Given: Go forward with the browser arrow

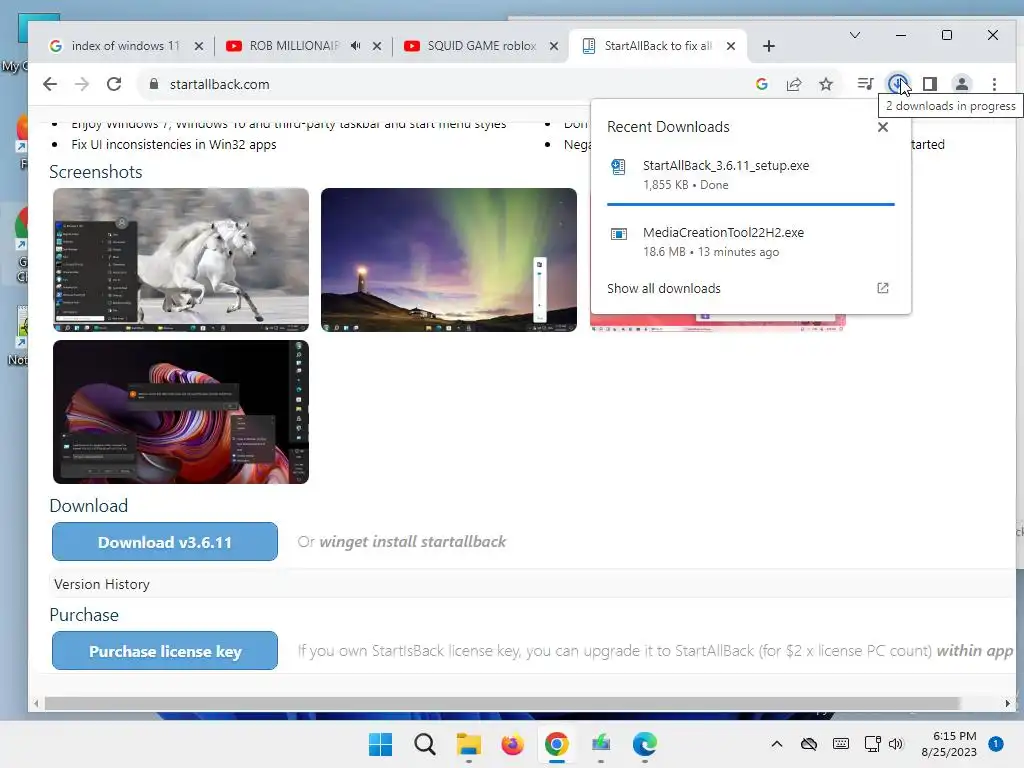Looking at the screenshot, I should pos(82,84).
